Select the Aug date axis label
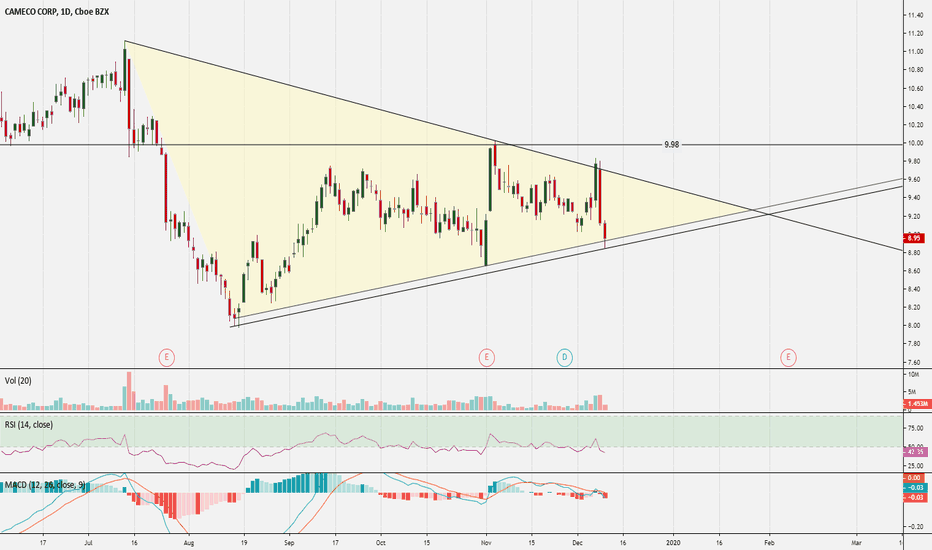Viewport: 932px width, 550px height. 188,542
